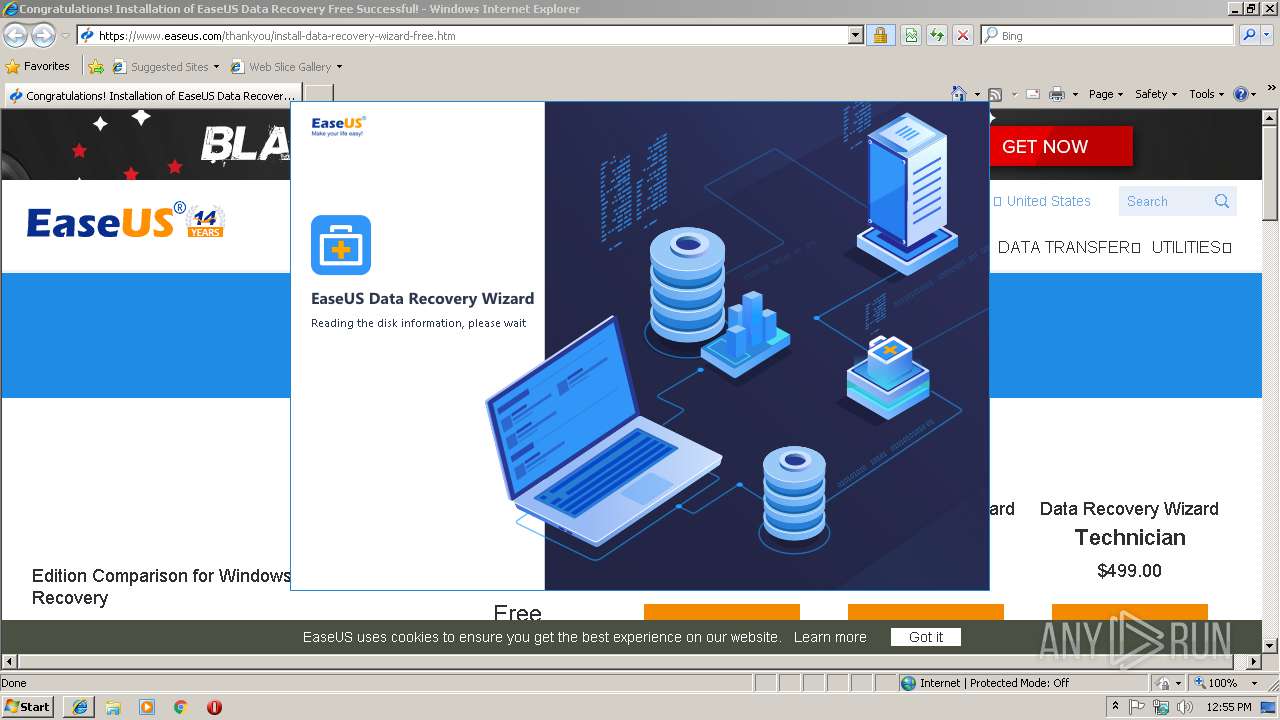1280x720 pixels.
Task: Go back with the browser Back arrow
Action: 15,36
